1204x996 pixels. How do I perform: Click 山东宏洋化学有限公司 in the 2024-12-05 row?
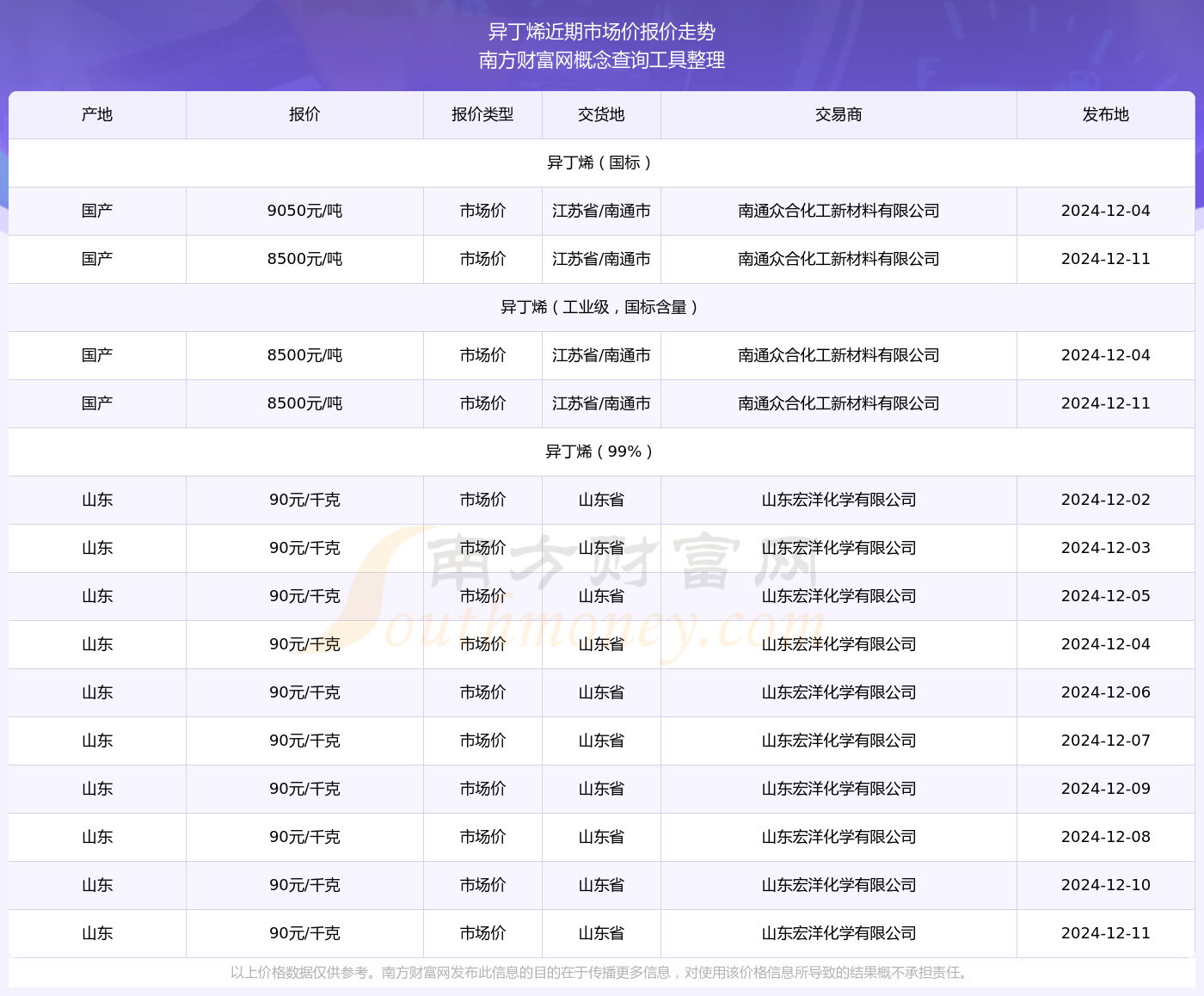[x=838, y=596]
